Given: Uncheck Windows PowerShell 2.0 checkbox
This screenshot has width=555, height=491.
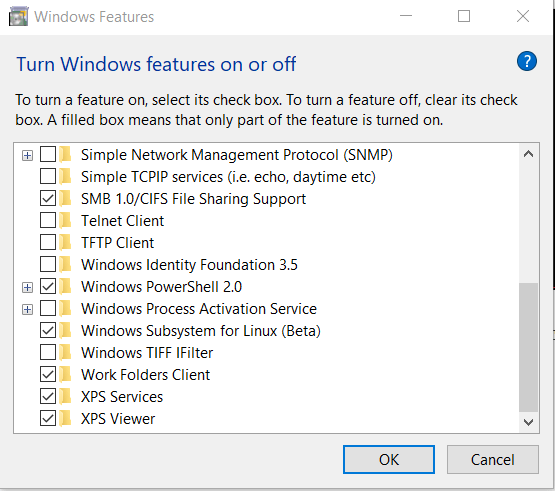Looking at the screenshot, I should click(x=48, y=286).
